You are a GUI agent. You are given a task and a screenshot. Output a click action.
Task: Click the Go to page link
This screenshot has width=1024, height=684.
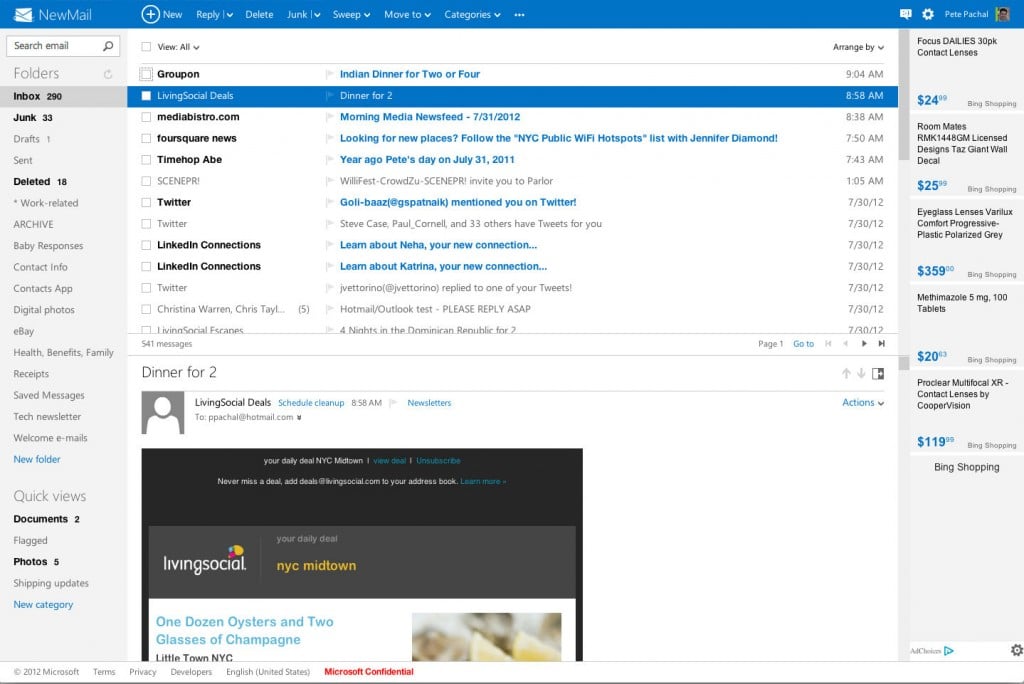[x=803, y=344]
